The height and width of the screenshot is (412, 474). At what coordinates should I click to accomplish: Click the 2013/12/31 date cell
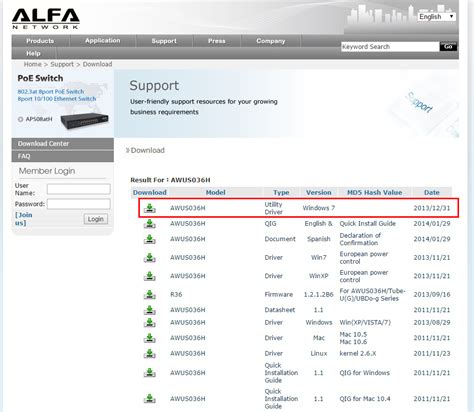pos(432,208)
